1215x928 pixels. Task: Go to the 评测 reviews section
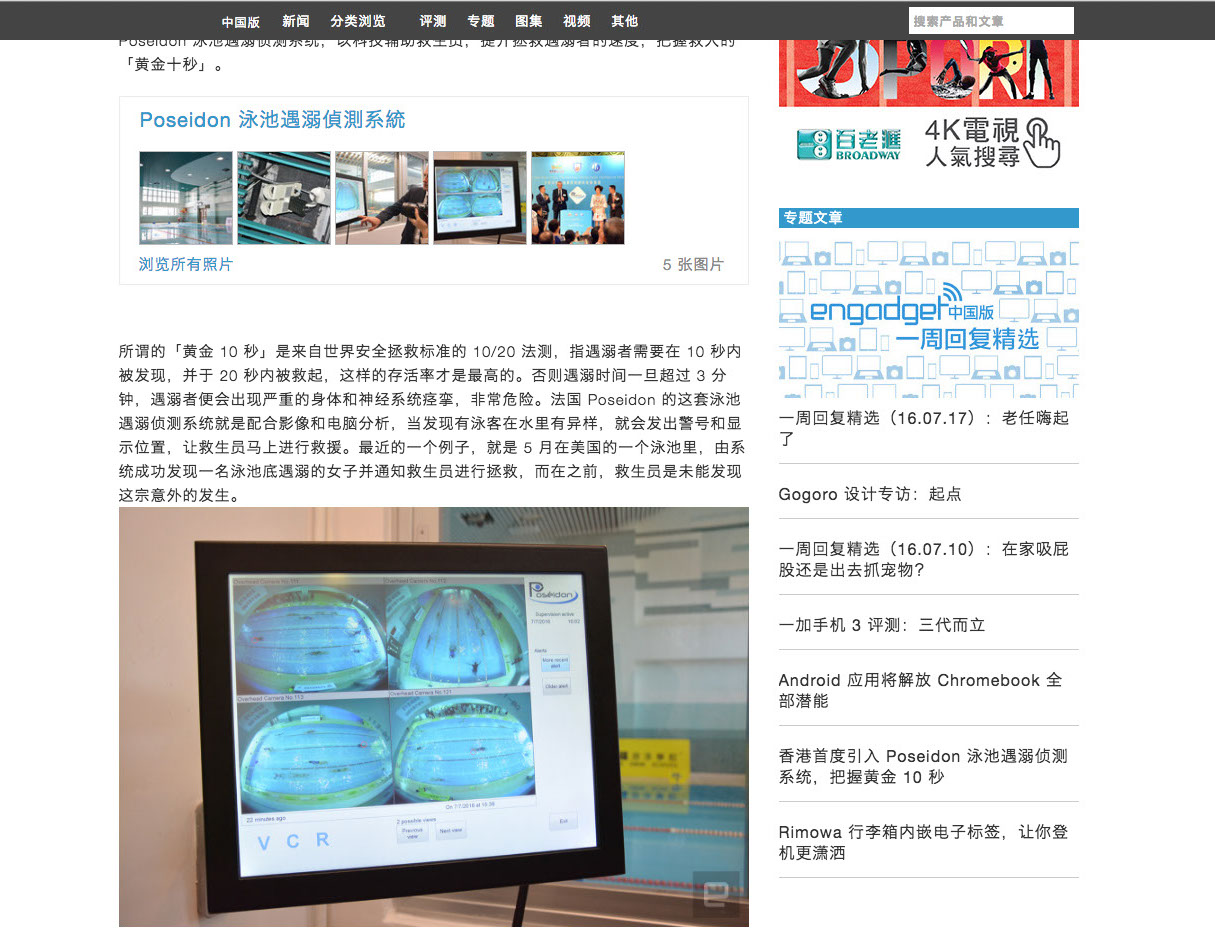click(433, 21)
